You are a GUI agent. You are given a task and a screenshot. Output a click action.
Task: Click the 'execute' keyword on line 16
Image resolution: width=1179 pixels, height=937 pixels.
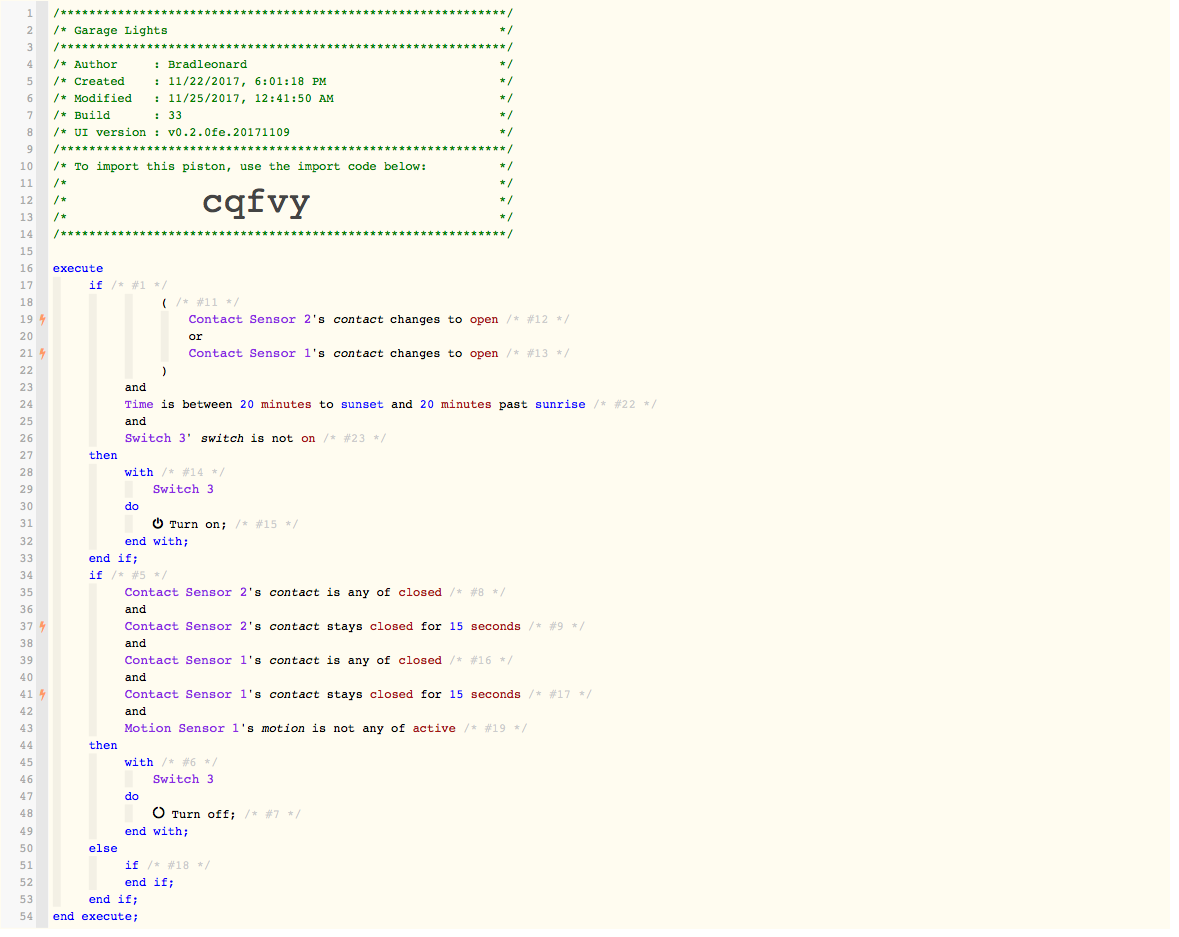click(77, 268)
